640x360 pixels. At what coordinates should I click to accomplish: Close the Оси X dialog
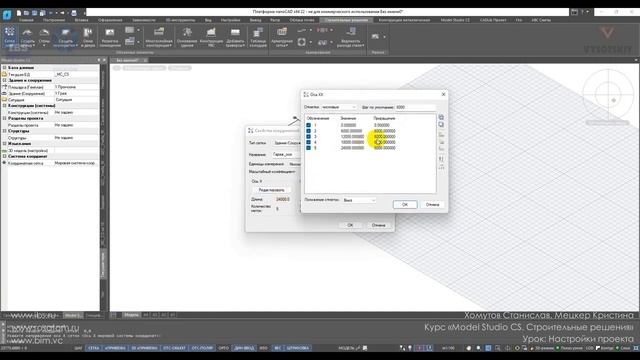tap(444, 94)
